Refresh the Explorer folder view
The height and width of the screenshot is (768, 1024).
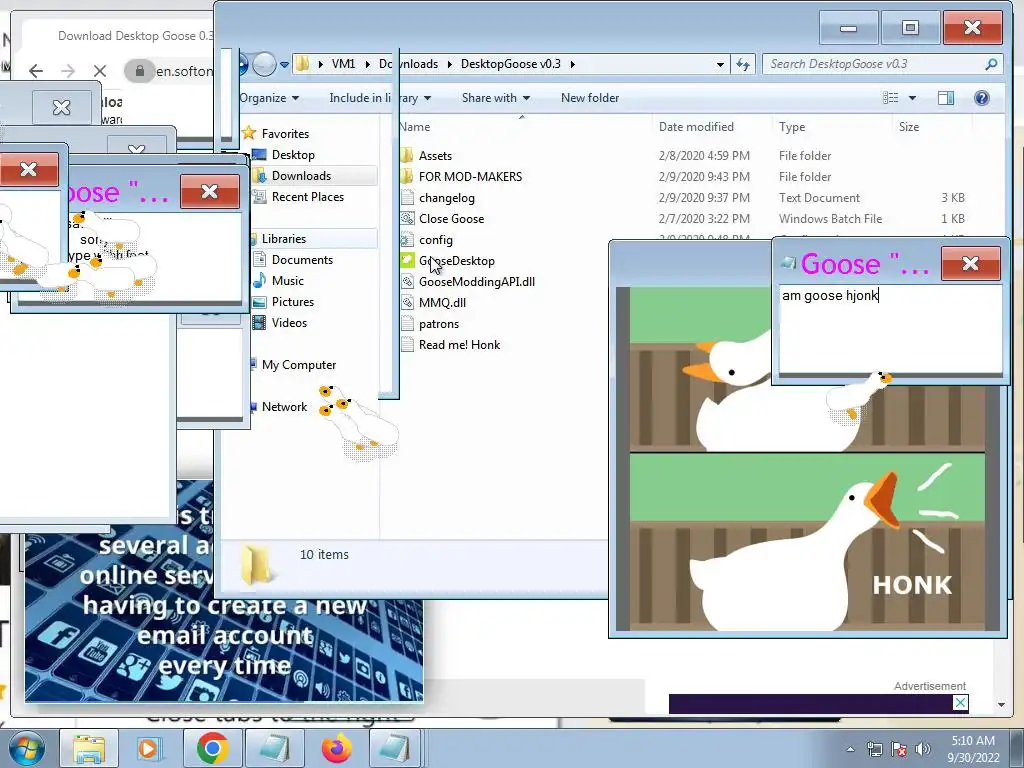click(743, 64)
